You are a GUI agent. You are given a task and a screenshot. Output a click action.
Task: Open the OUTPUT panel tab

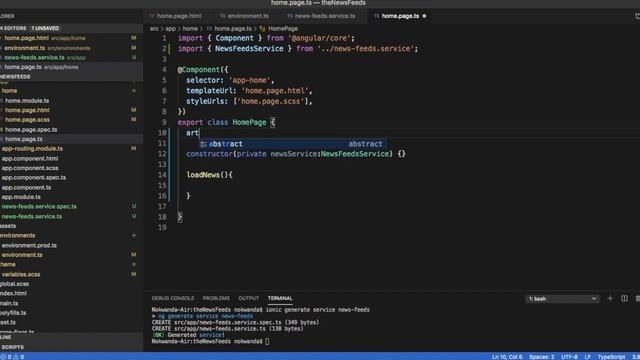click(x=249, y=298)
